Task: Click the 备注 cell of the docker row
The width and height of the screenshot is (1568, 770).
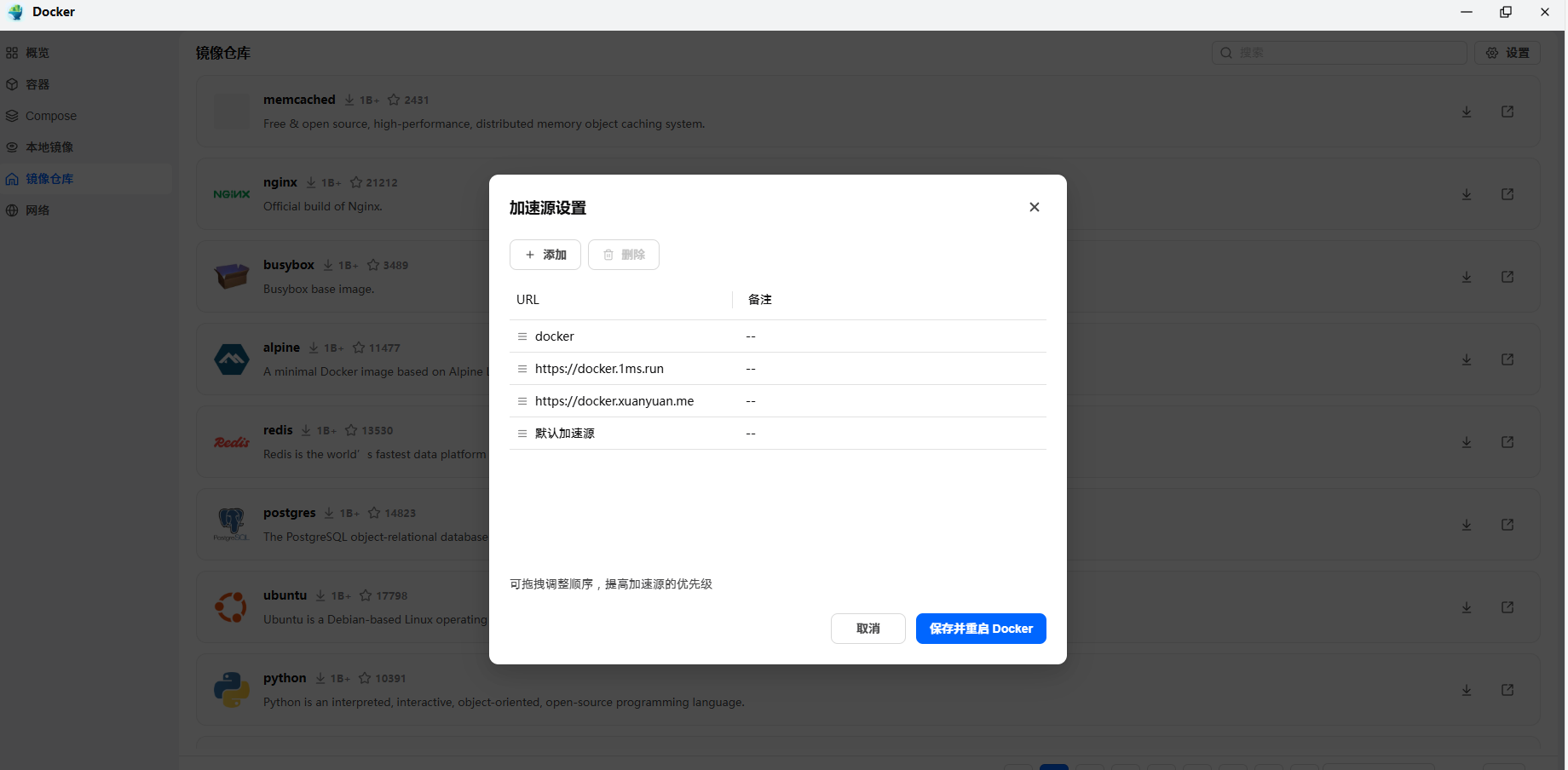Action: (x=751, y=336)
